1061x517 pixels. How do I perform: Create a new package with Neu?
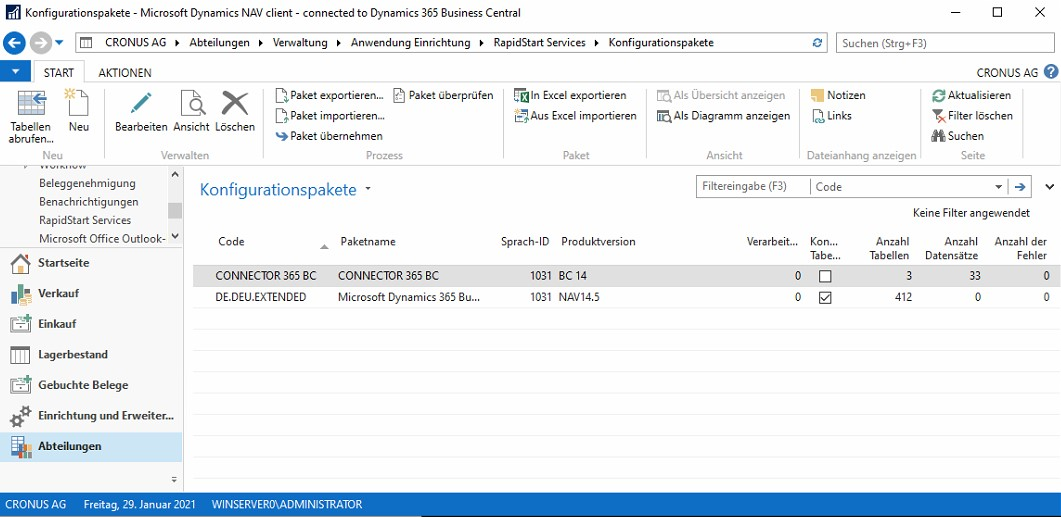pos(78,112)
